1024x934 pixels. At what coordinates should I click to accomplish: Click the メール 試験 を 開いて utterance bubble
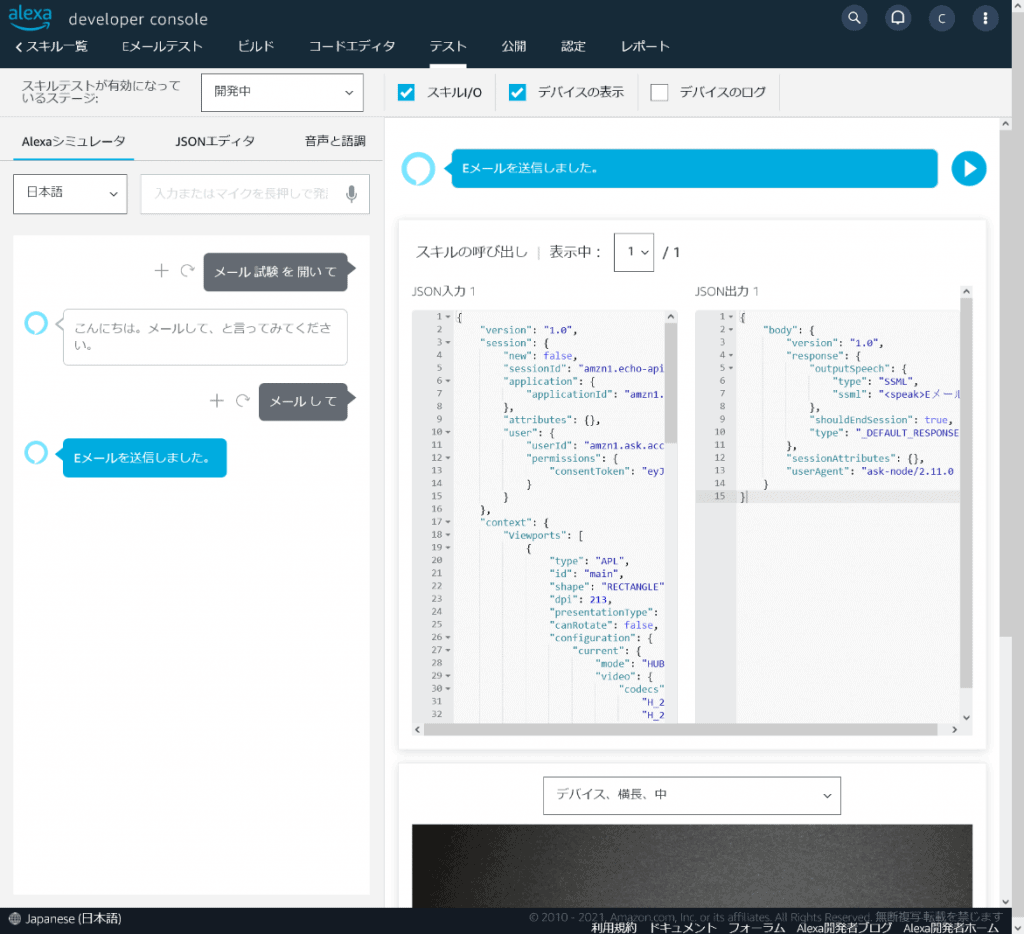click(x=276, y=272)
